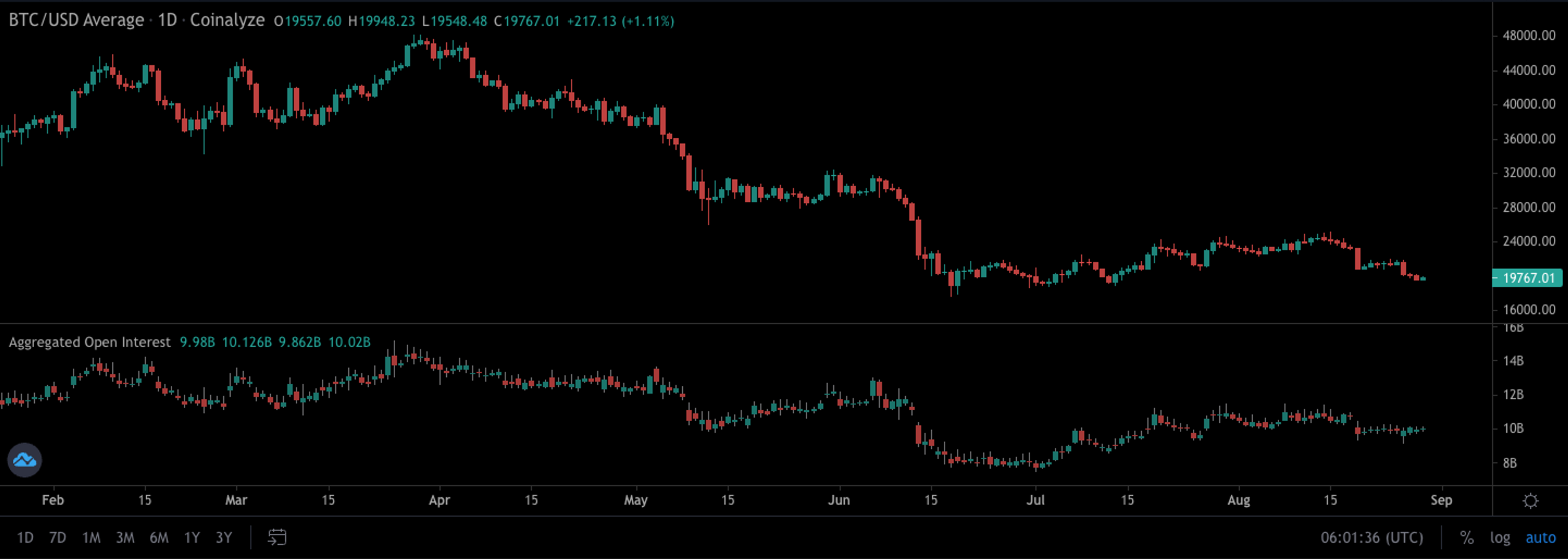This screenshot has width=1568, height=559.
Task: Click the Sep label on time axis
Action: (1441, 500)
